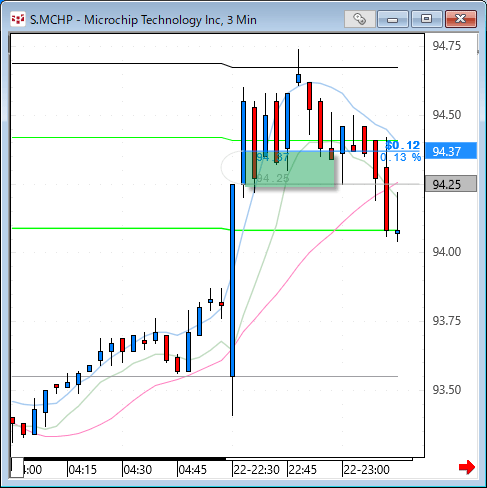Click the 94.75 price scale label
Image resolution: width=487 pixels, height=488 pixels.
point(447,46)
